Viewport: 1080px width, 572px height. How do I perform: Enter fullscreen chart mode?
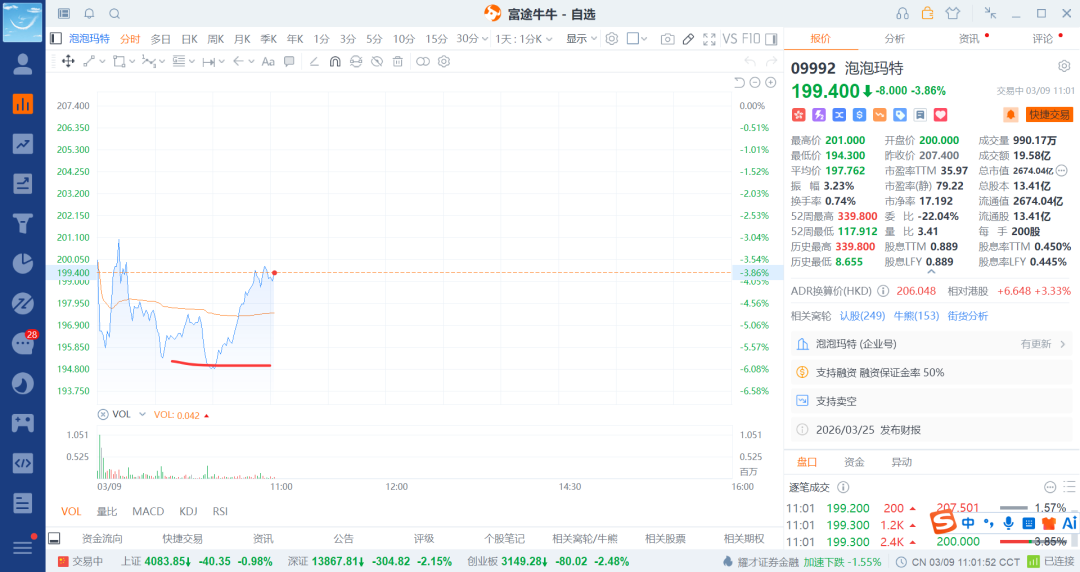coord(709,39)
